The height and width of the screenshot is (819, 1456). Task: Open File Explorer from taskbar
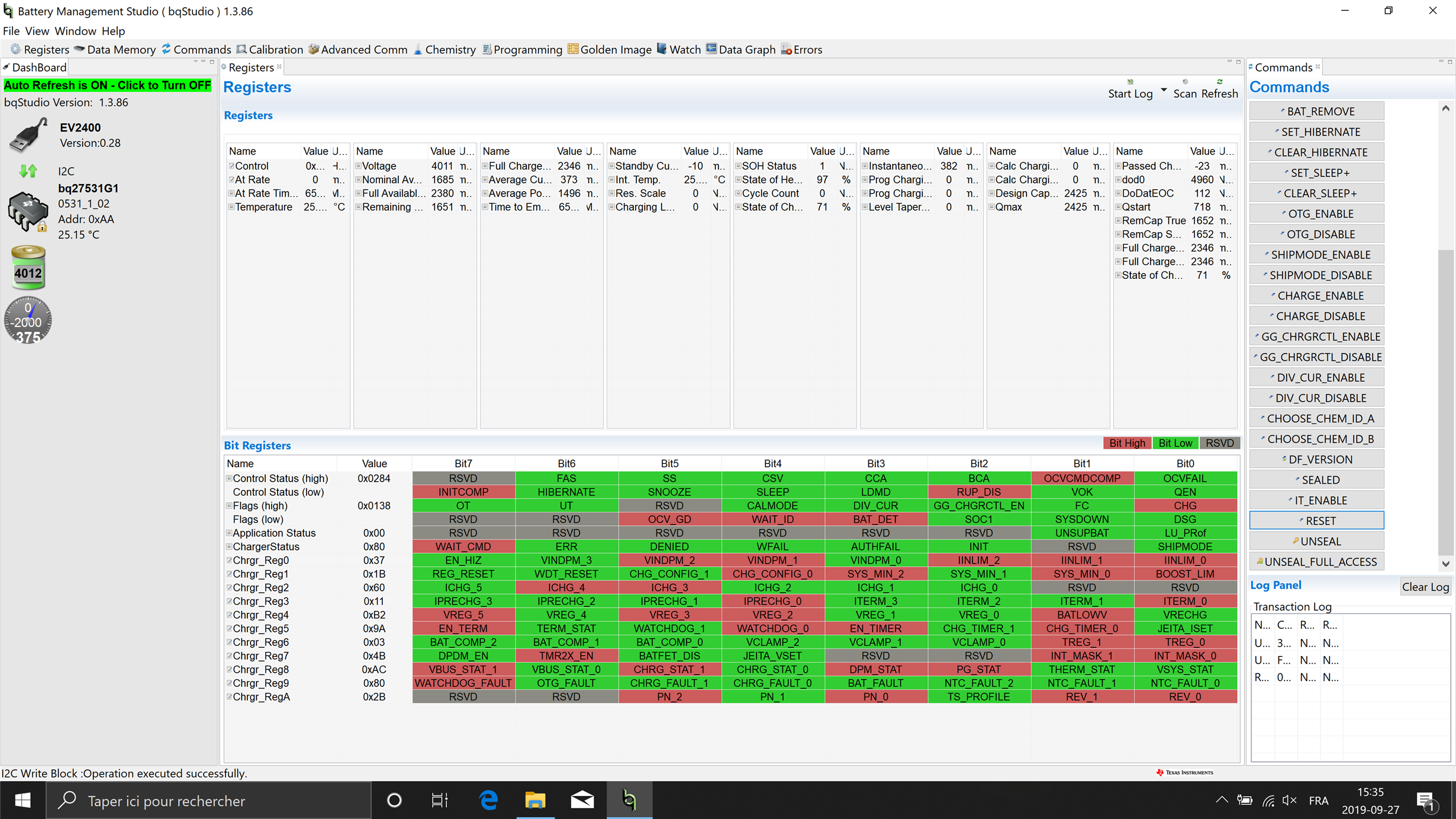click(535, 801)
